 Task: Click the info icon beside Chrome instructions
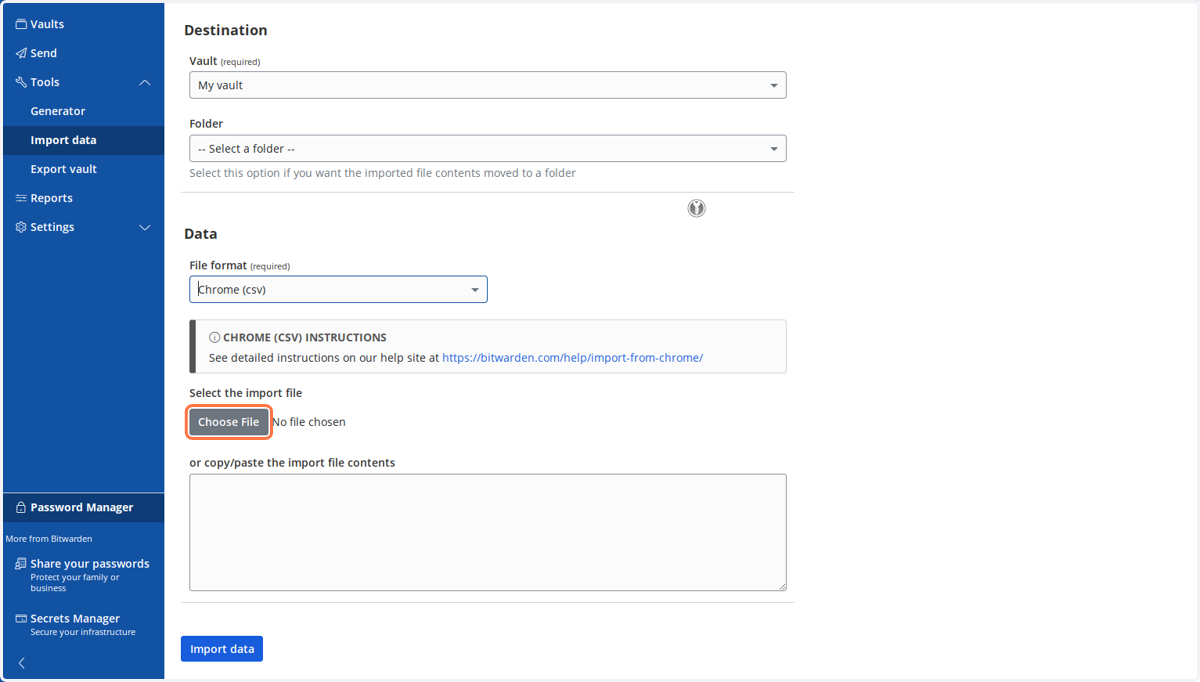[x=214, y=338]
